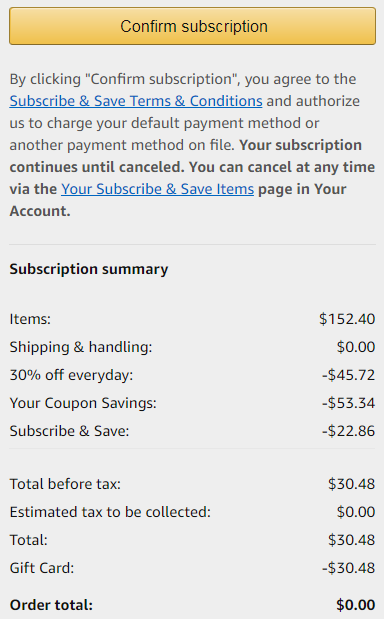This screenshot has width=387, height=622.
Task: Click the Subscribe & Save summary row label
Action: coord(69,431)
